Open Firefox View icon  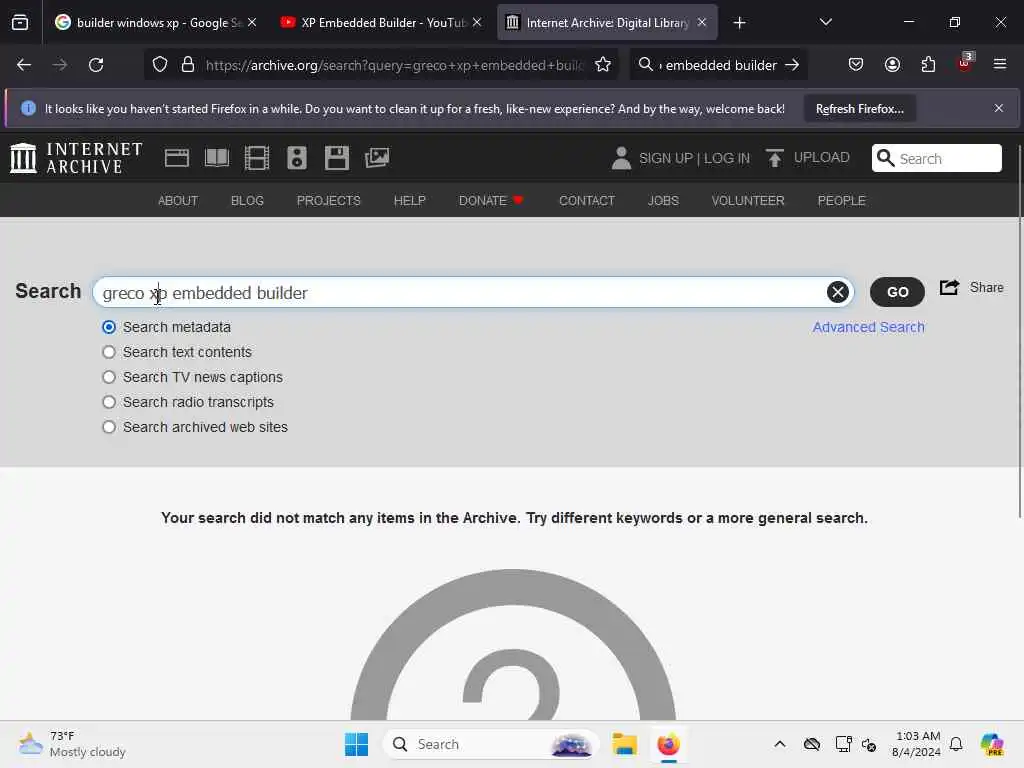20,23
